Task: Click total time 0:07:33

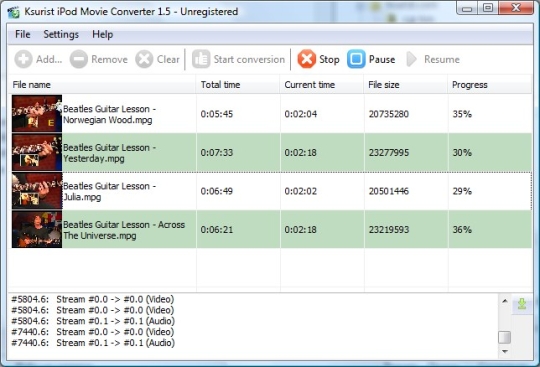Action: tap(217, 153)
